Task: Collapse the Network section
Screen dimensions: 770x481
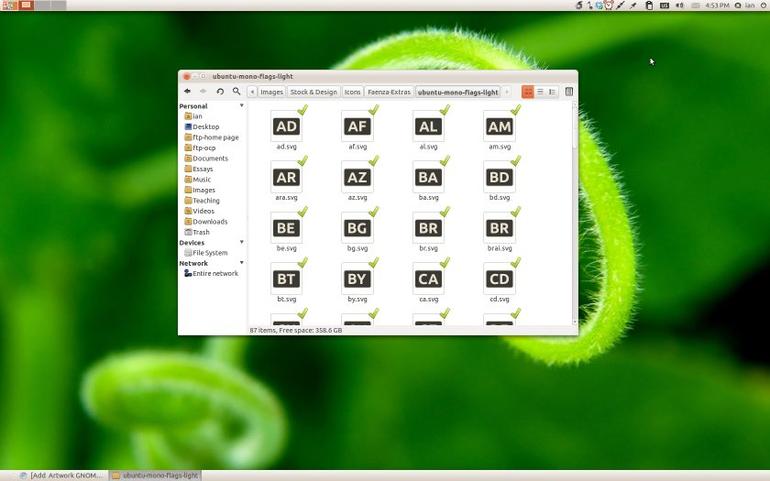Action: click(x=242, y=263)
